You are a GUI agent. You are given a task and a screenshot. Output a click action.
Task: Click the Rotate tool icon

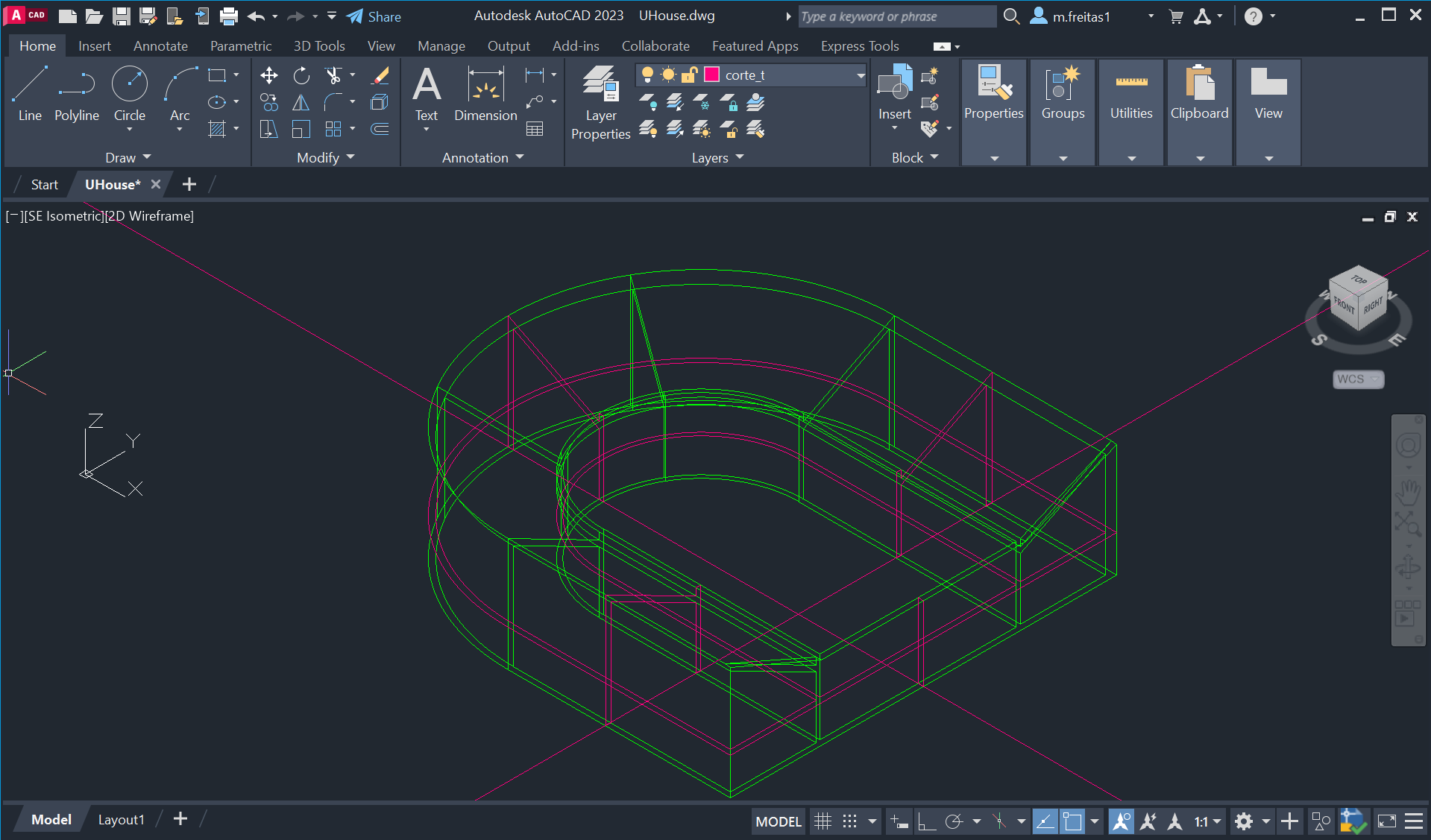pos(301,75)
